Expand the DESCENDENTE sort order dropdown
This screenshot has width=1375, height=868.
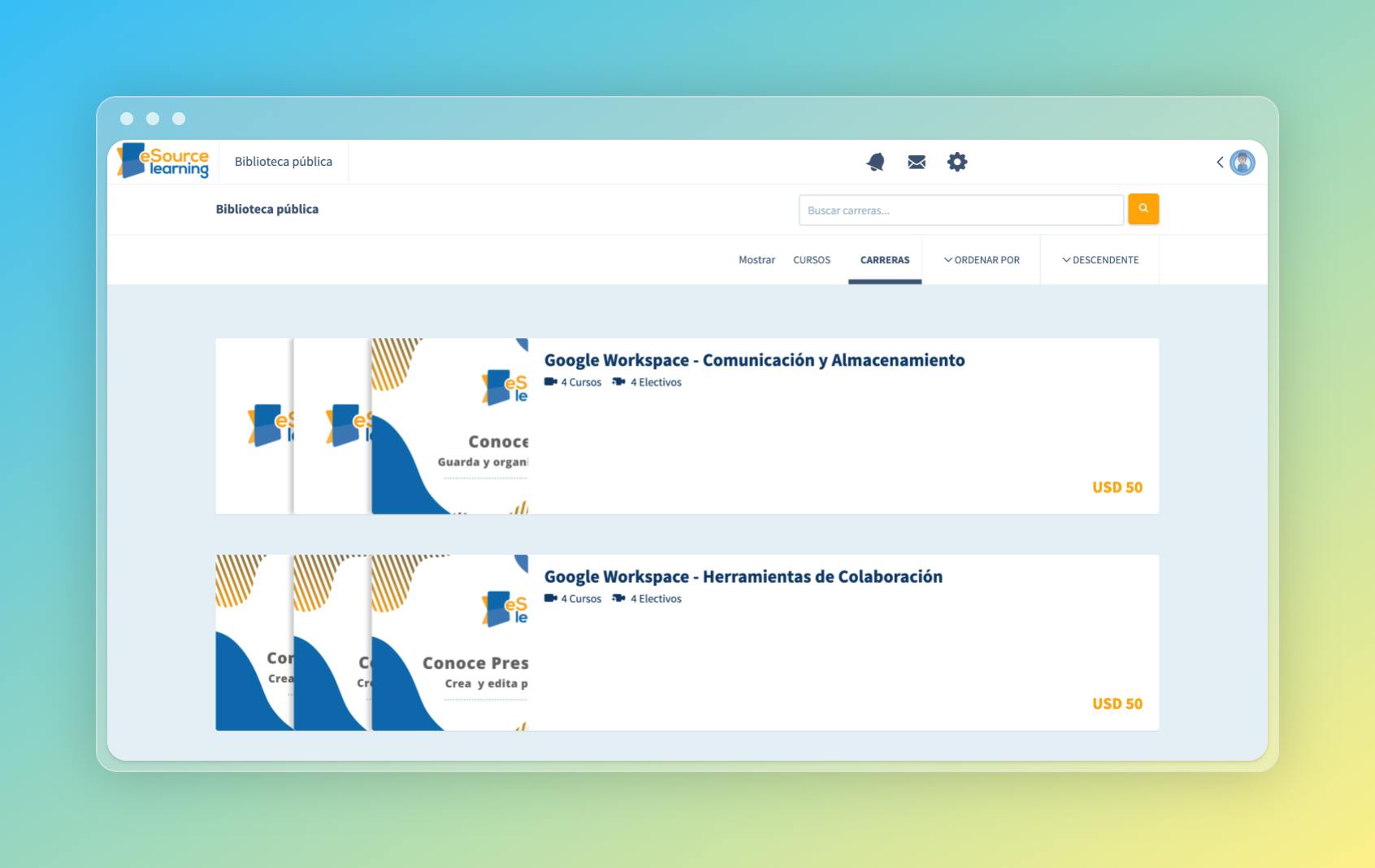click(1100, 259)
